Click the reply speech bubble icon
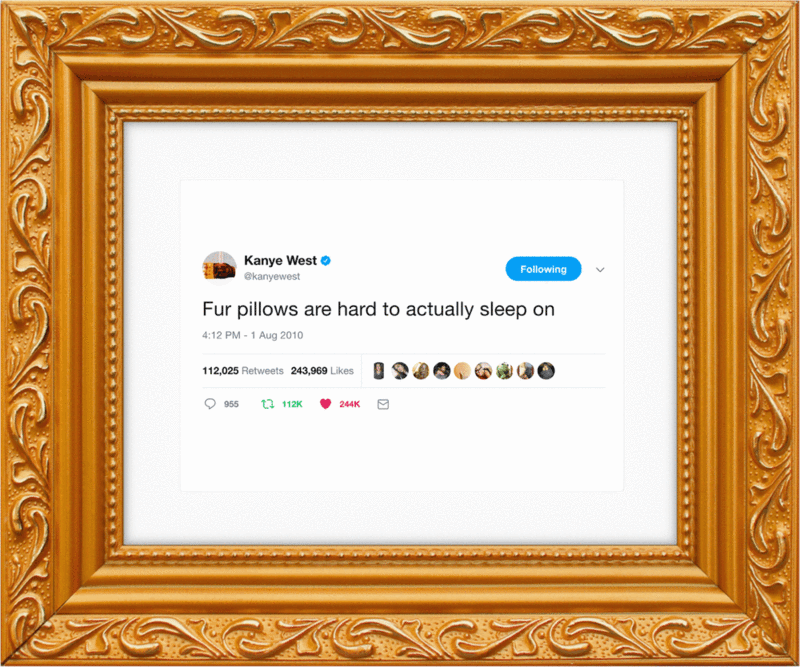Screen dimensions: 800x667 (210, 404)
